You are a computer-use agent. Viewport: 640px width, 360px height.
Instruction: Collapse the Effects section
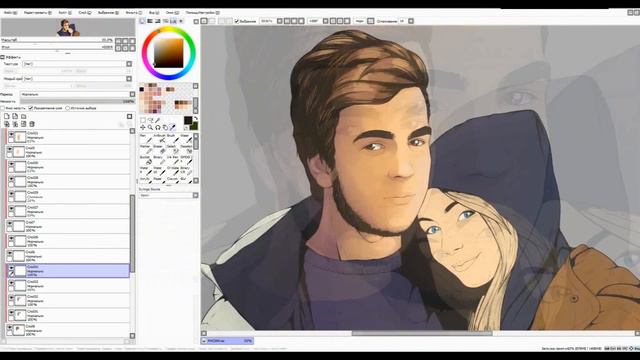tap(2, 57)
